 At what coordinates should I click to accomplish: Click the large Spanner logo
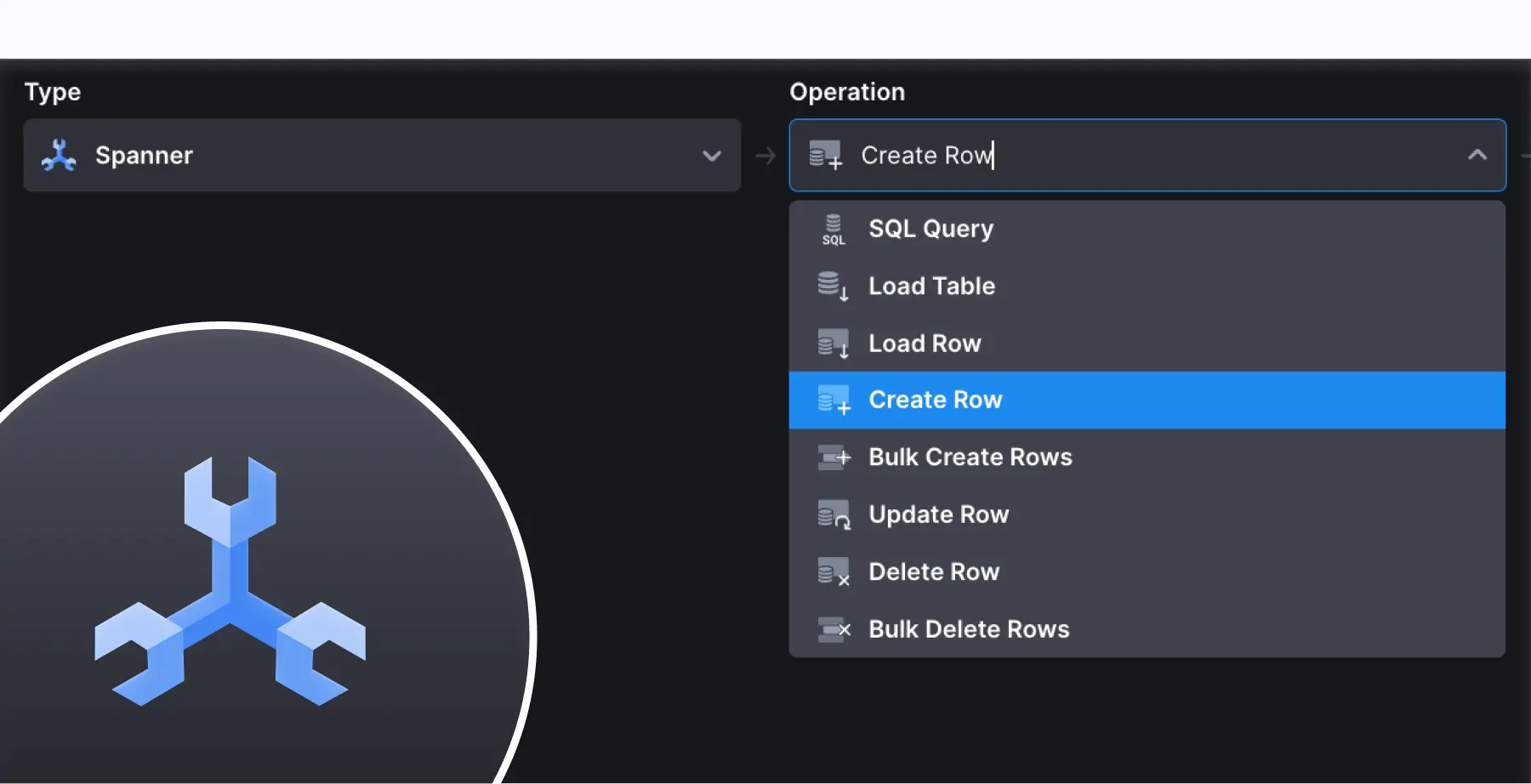[230, 582]
